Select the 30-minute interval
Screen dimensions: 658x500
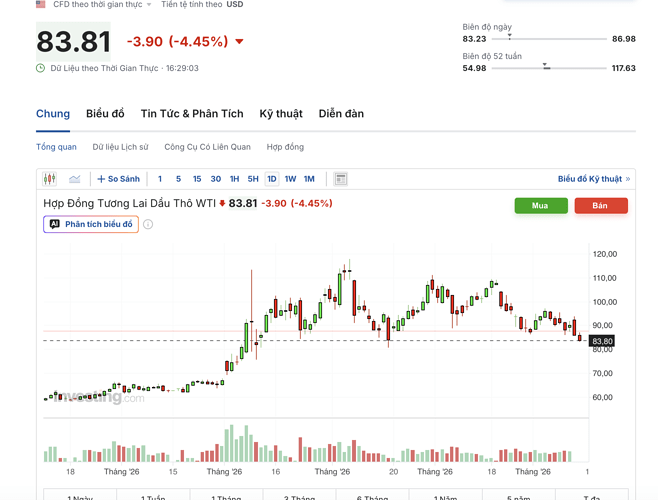click(216, 179)
